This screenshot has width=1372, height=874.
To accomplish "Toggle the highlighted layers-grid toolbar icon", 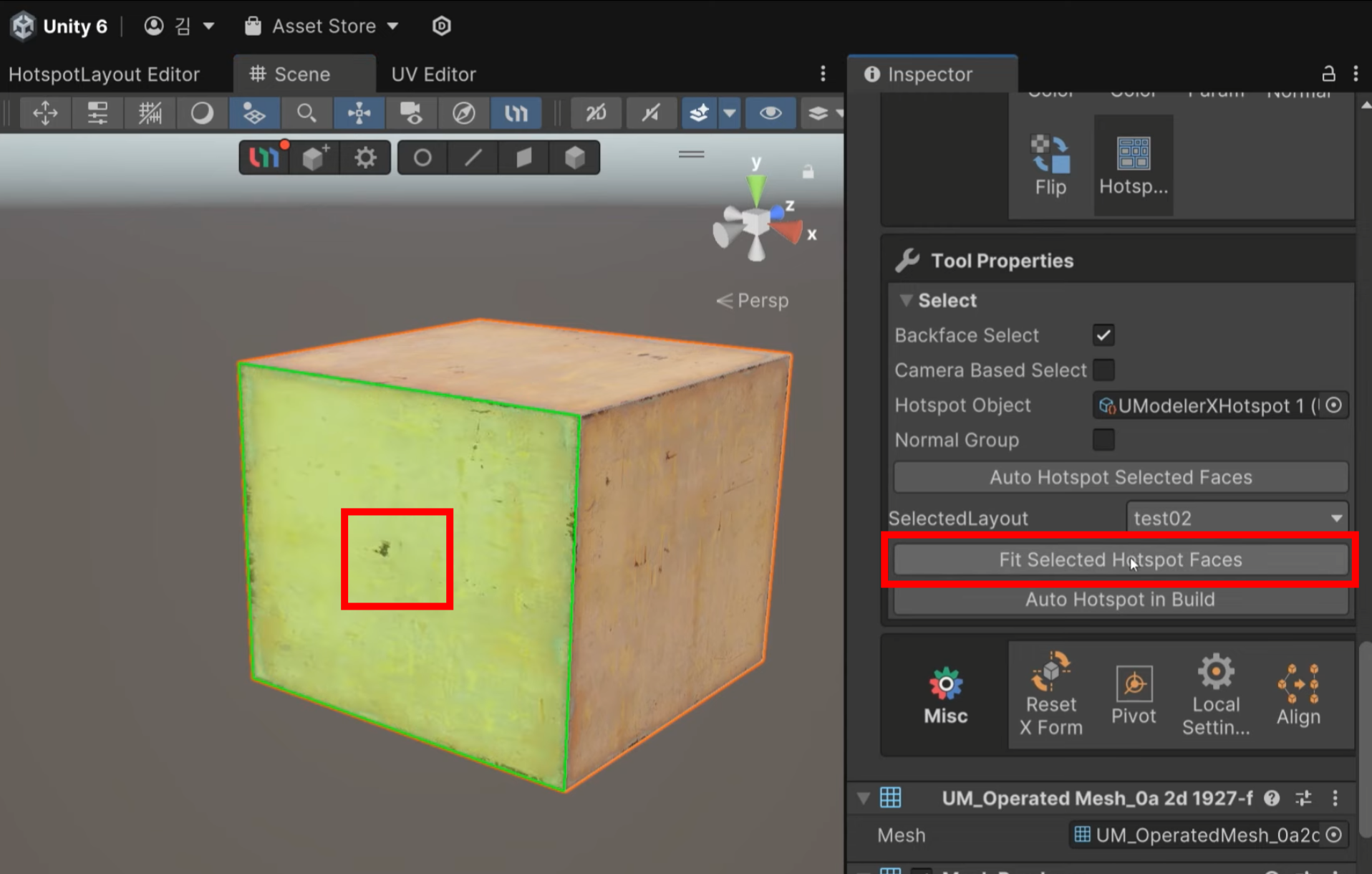I will click(254, 113).
